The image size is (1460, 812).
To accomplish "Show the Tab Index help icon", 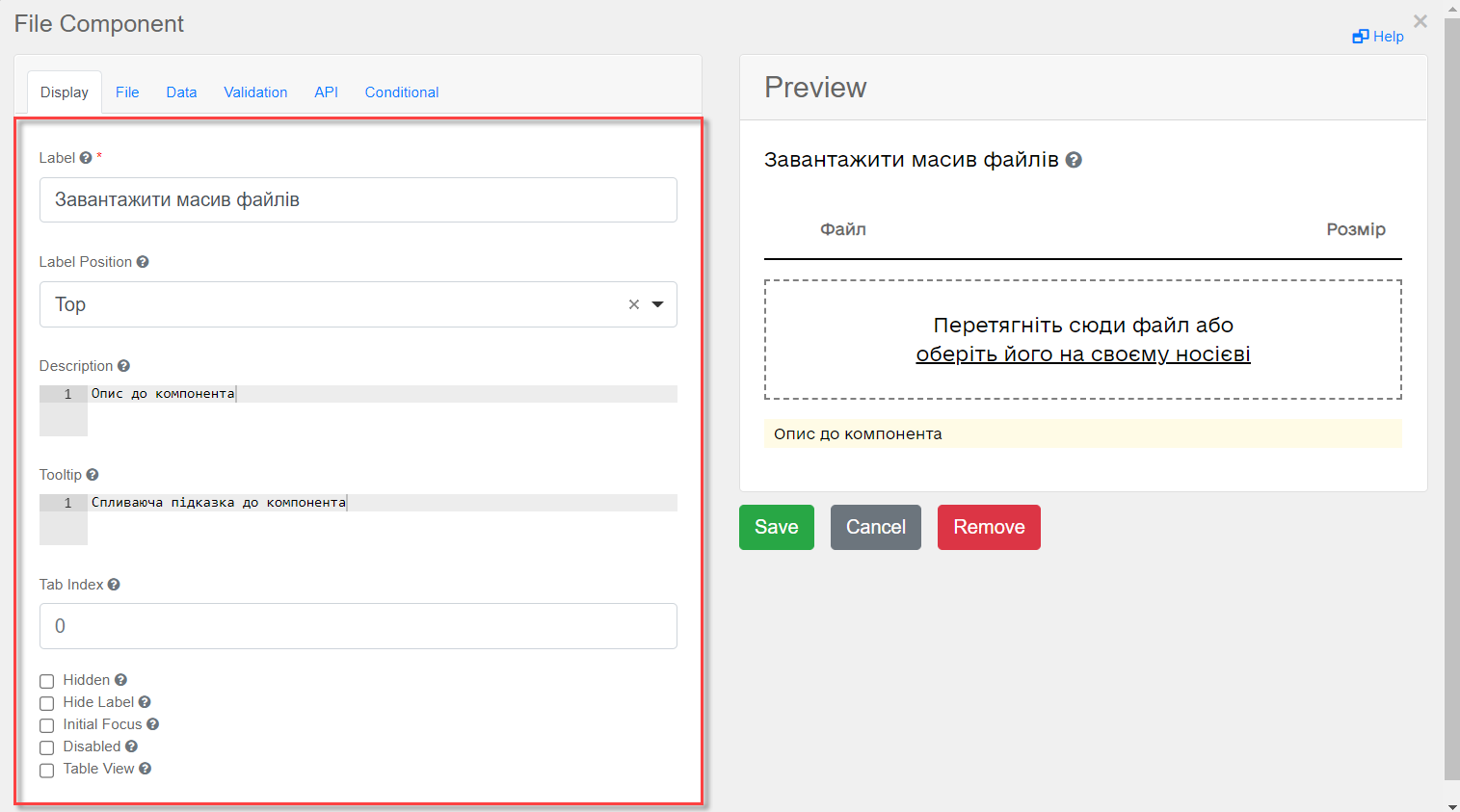I will (114, 585).
